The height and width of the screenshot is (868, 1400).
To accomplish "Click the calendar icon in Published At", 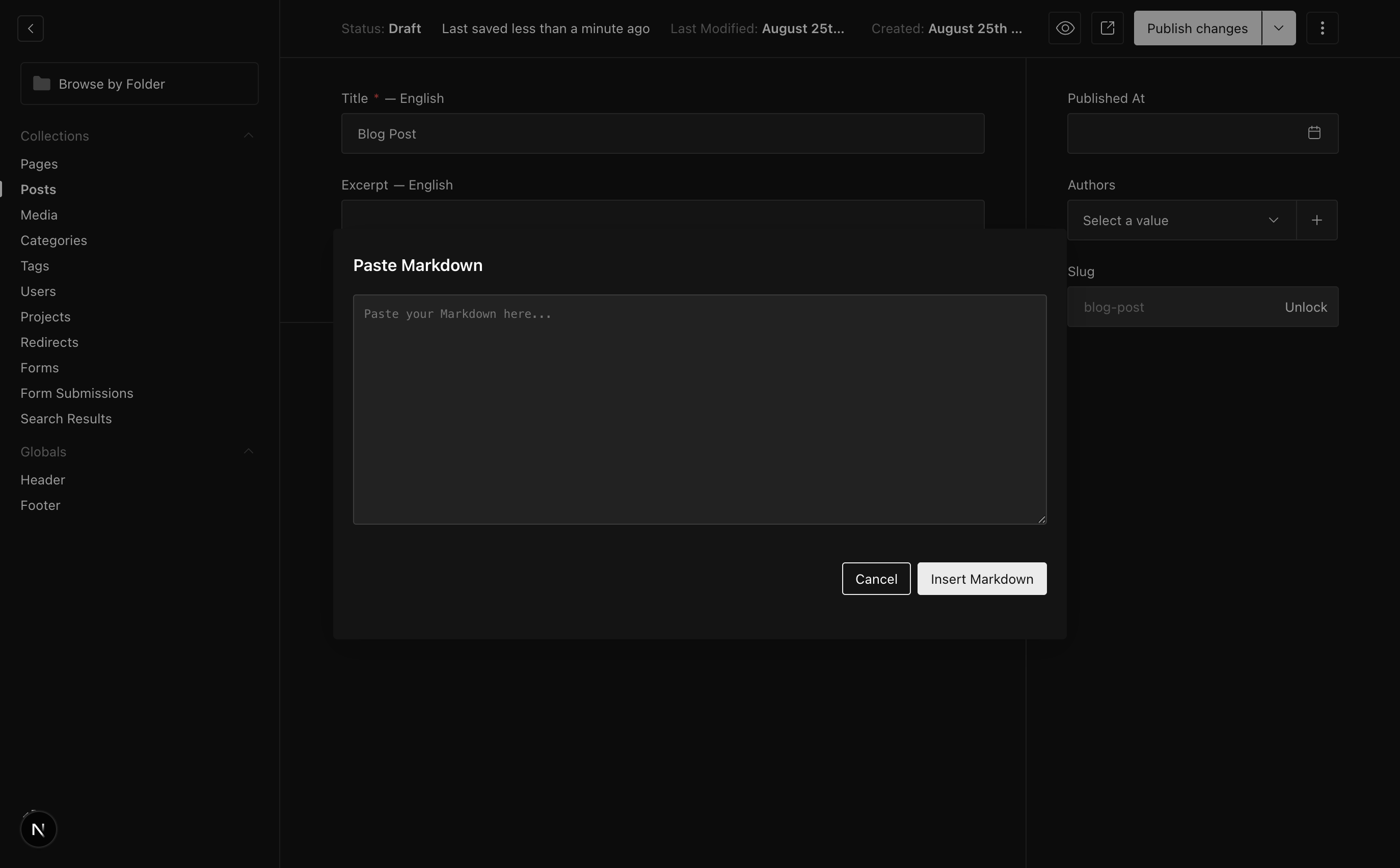I will pyautogui.click(x=1314, y=132).
